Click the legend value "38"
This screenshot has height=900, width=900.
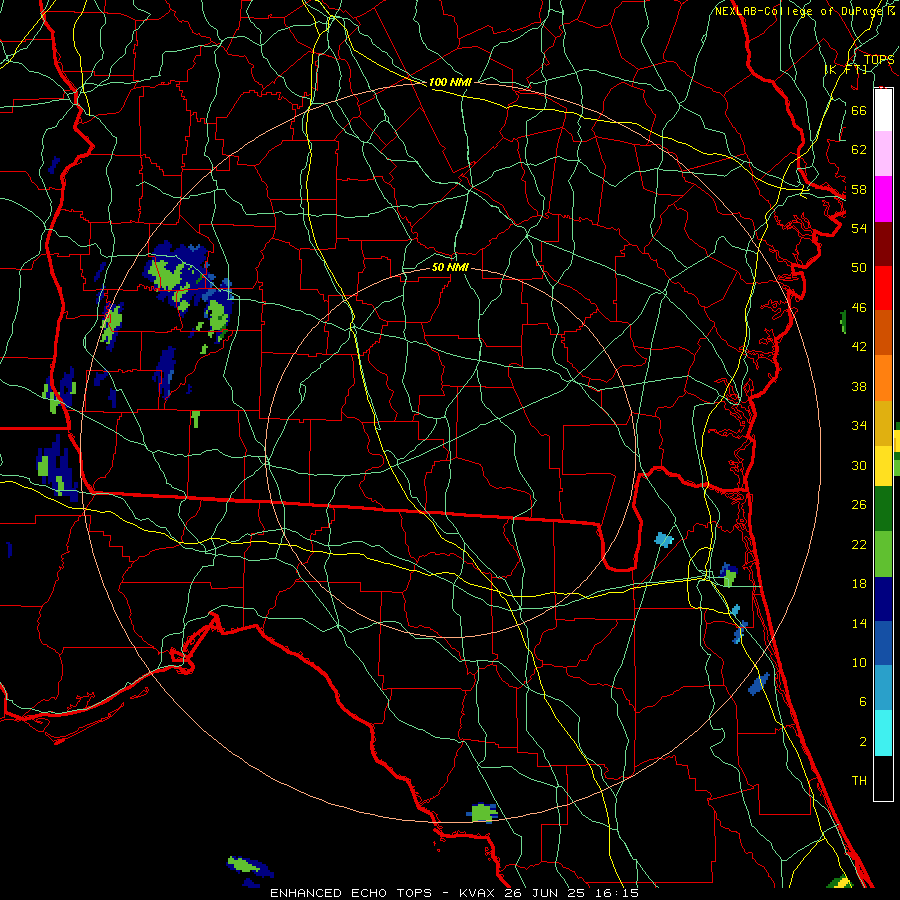859,386
